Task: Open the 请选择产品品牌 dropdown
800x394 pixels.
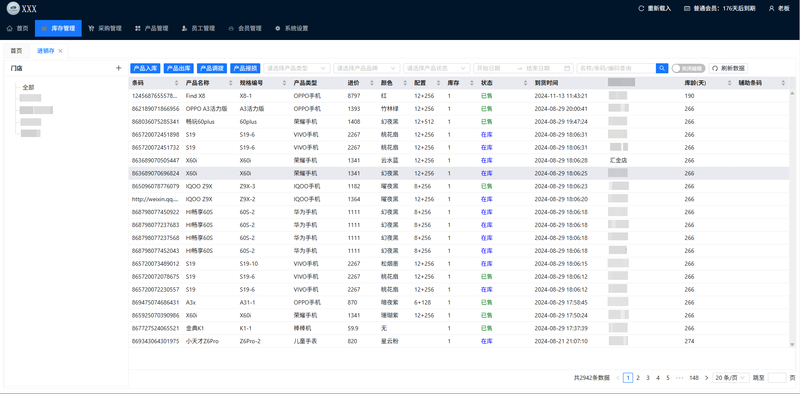Action: (x=366, y=68)
